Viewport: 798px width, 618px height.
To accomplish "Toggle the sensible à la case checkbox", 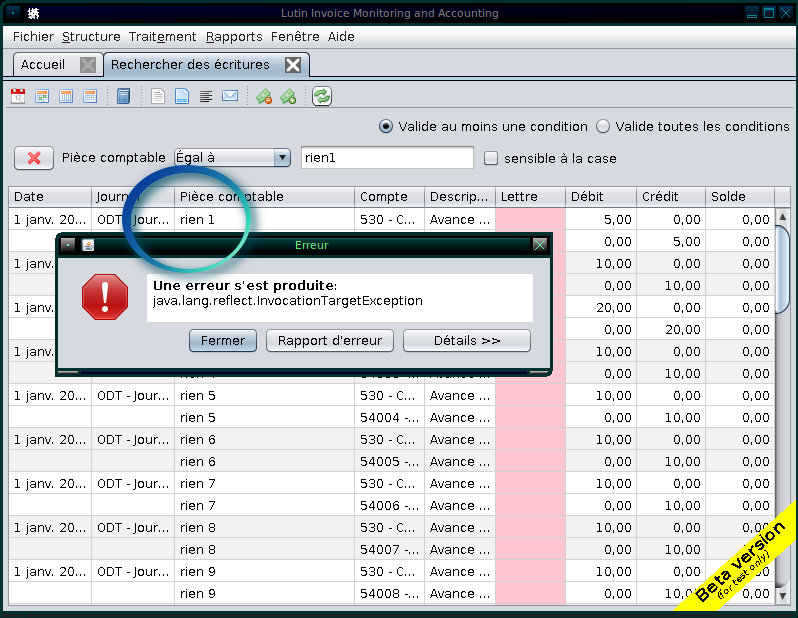I will click(x=491, y=158).
